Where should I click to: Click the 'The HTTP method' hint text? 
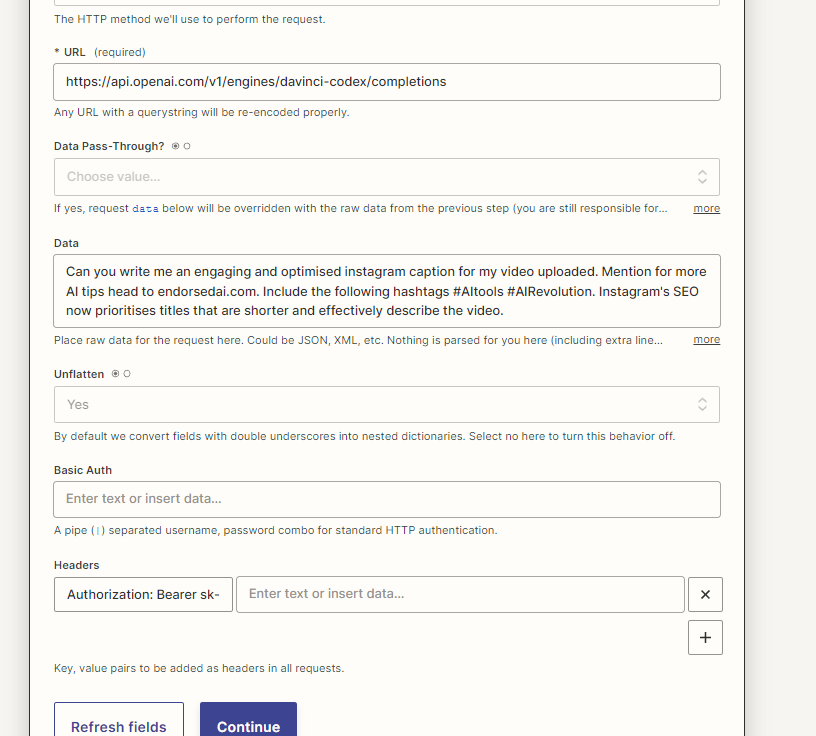(x=189, y=19)
